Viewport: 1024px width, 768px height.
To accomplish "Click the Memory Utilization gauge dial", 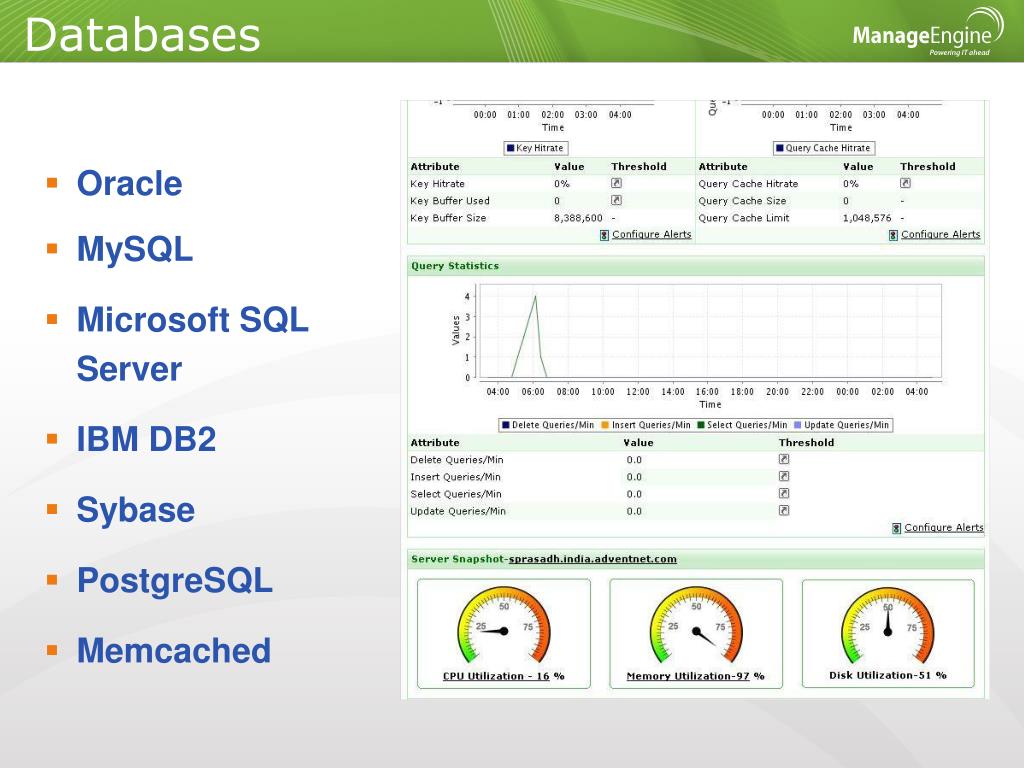I will coord(696,625).
